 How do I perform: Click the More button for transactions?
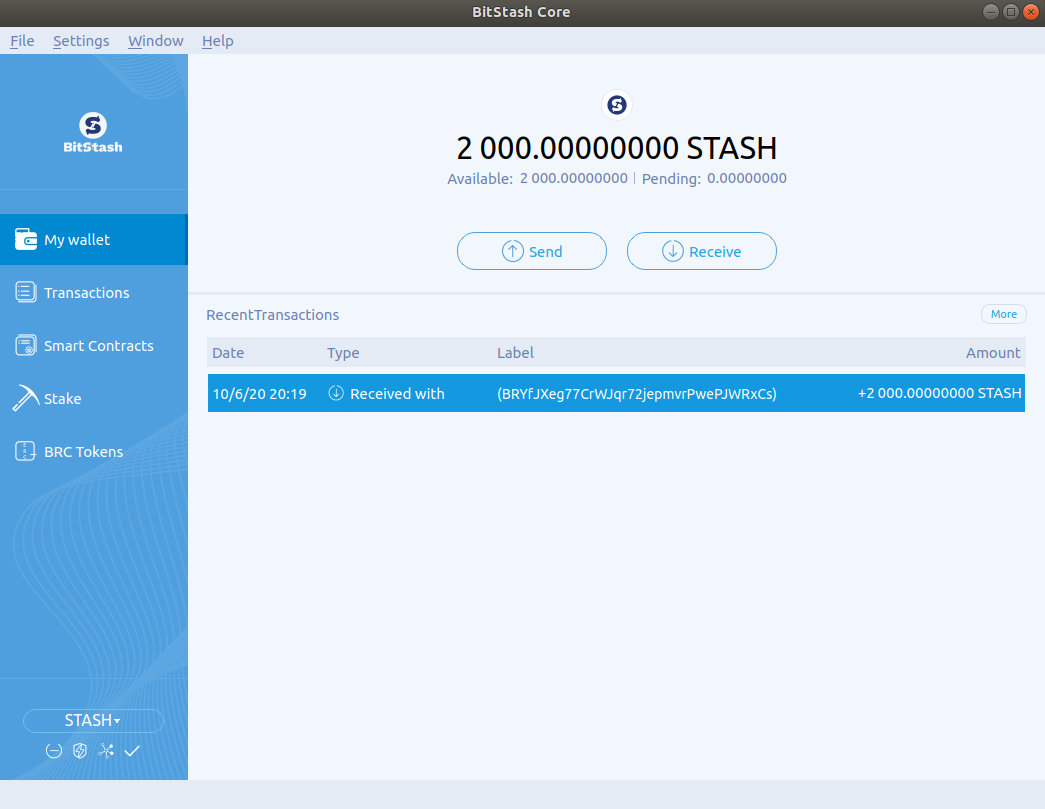pos(1004,314)
